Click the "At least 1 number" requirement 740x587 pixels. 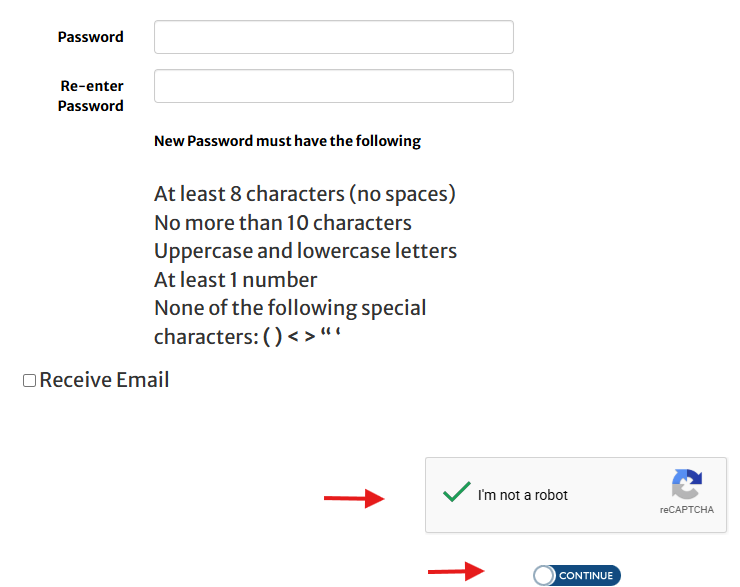pyautogui.click(x=235, y=280)
